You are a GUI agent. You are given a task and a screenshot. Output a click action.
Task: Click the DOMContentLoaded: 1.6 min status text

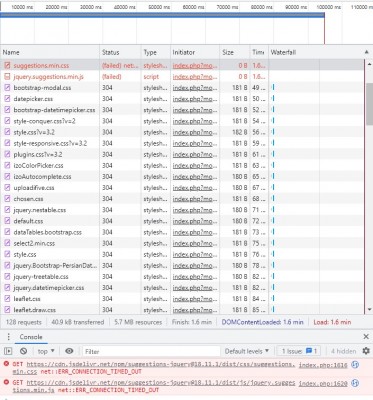click(262, 322)
